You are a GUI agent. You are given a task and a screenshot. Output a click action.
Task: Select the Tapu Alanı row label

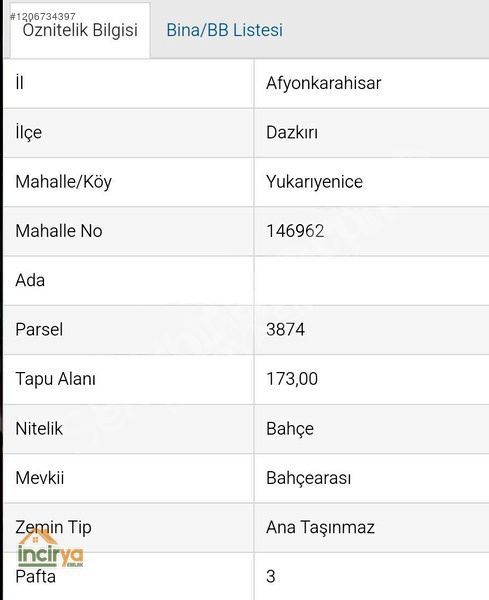[55, 379]
